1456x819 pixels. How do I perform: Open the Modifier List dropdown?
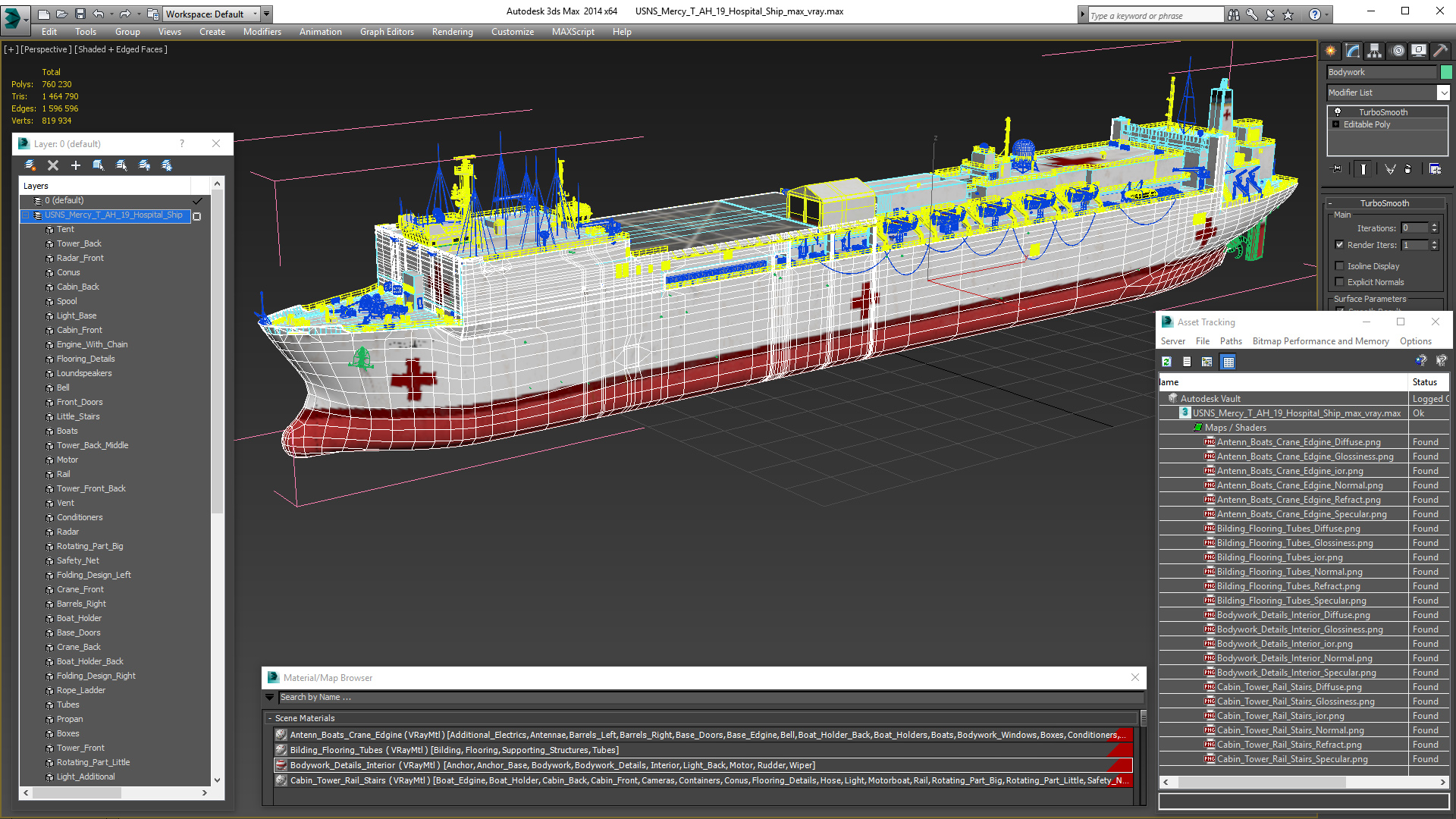click(1443, 93)
